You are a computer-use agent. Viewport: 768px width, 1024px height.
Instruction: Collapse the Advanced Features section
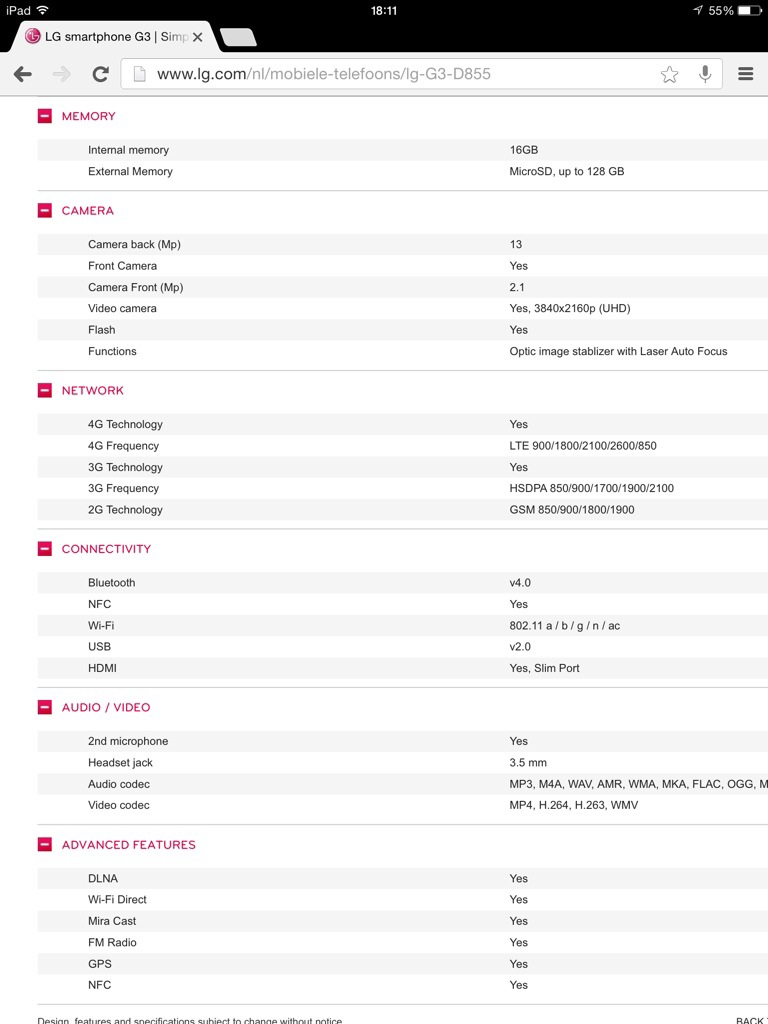(45, 845)
